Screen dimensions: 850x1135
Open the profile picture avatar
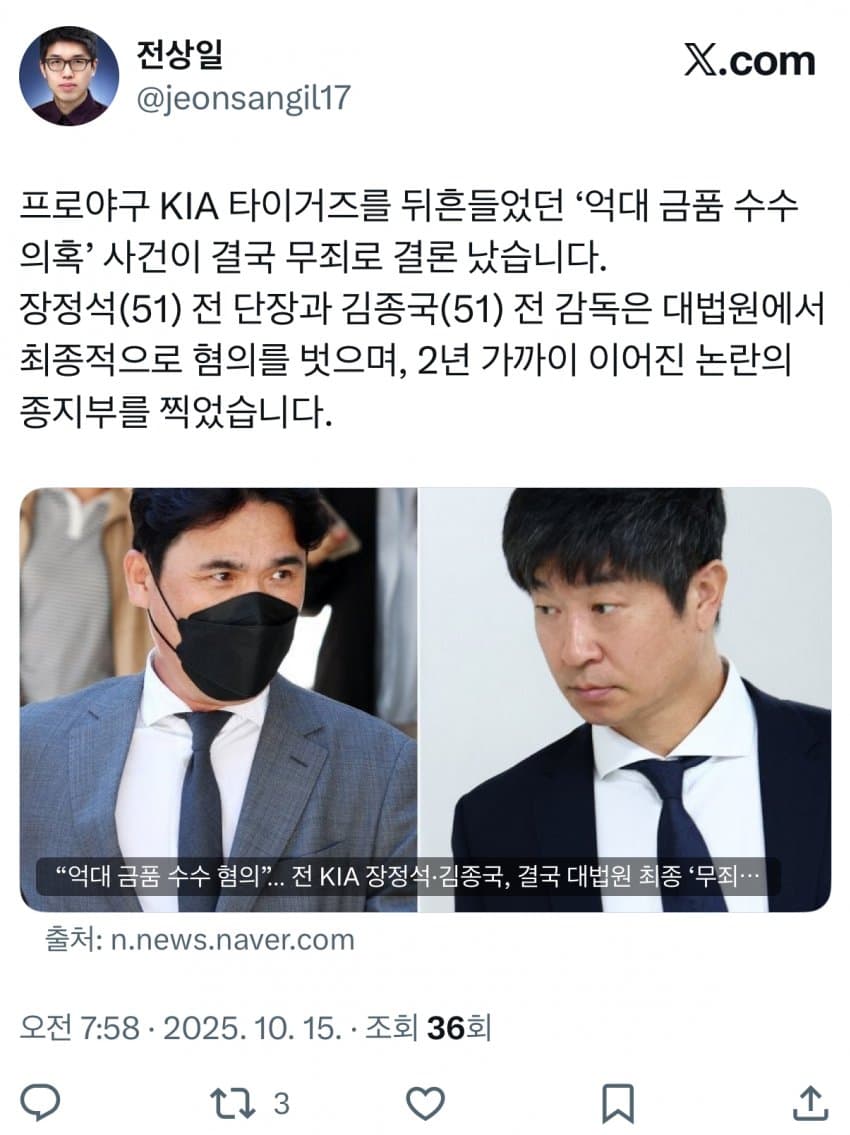pyautogui.click(x=69, y=76)
